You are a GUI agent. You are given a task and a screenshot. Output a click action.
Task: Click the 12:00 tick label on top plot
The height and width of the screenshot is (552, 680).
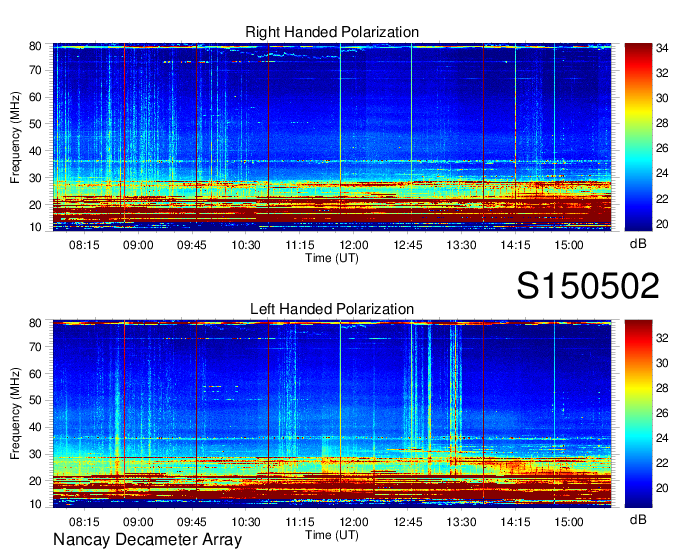tap(354, 245)
